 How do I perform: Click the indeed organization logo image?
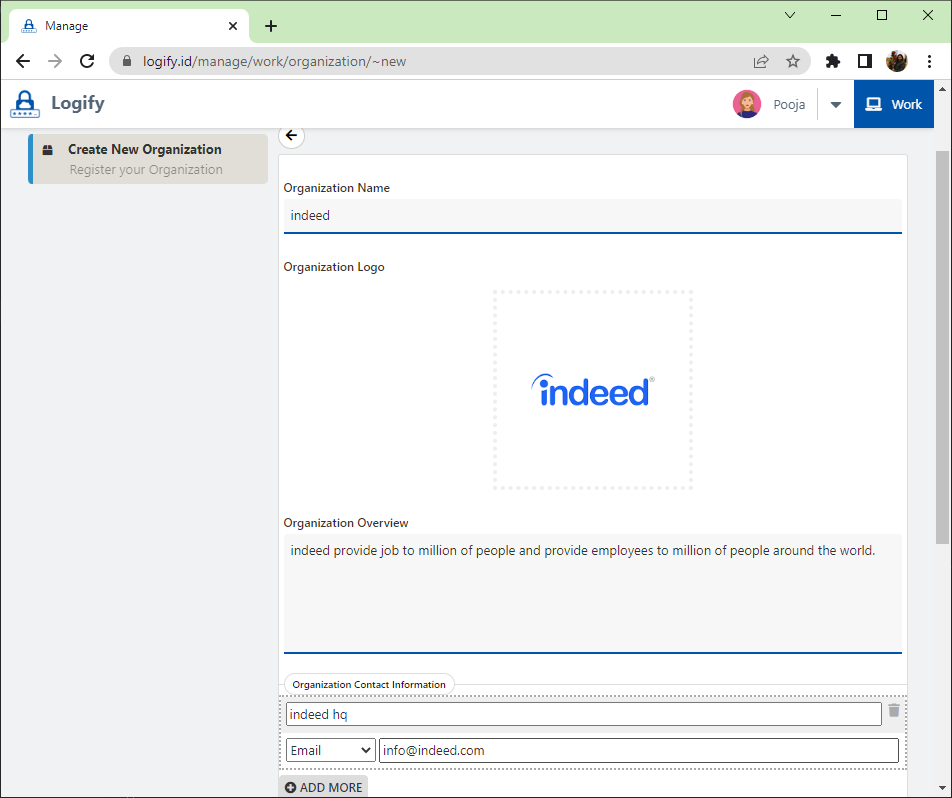[x=592, y=390]
